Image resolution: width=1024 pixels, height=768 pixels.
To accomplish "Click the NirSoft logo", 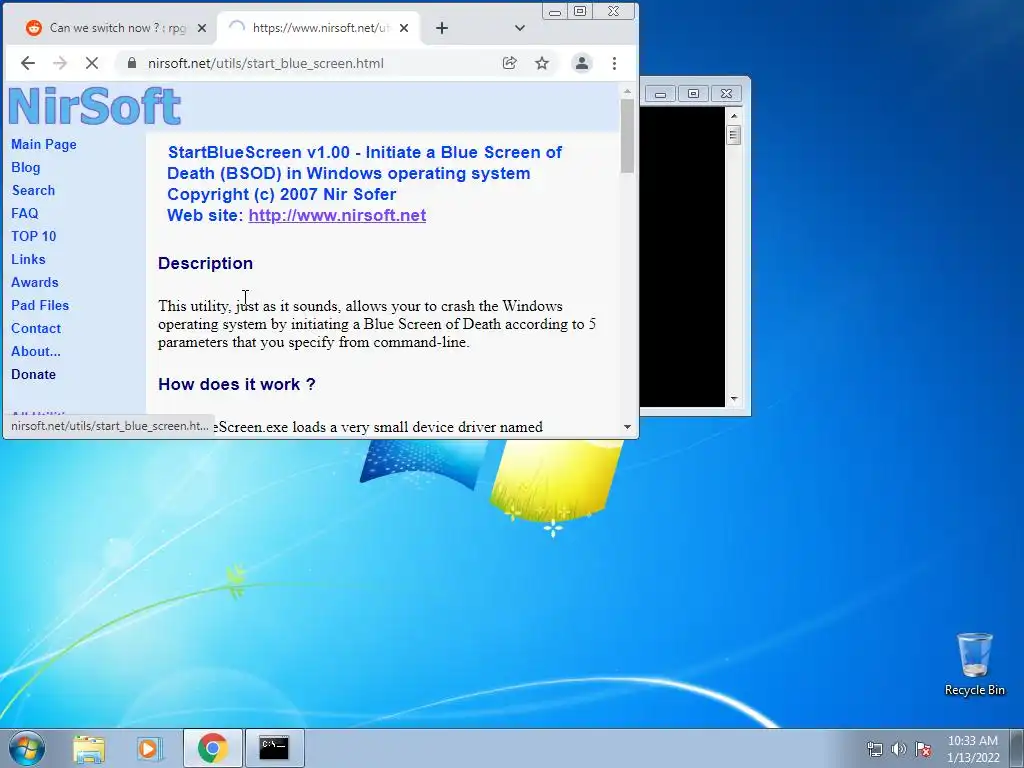I will coord(95,106).
